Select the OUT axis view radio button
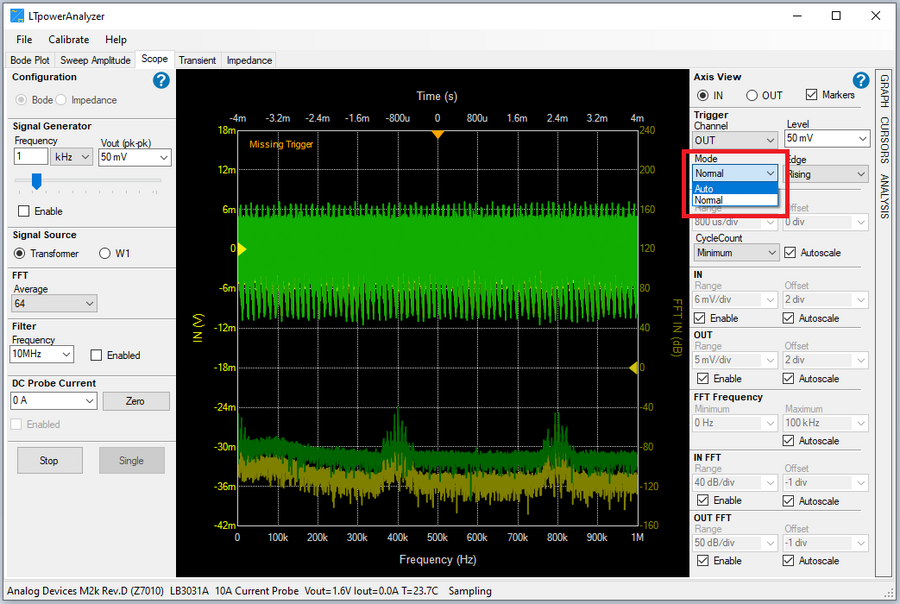 [x=752, y=95]
